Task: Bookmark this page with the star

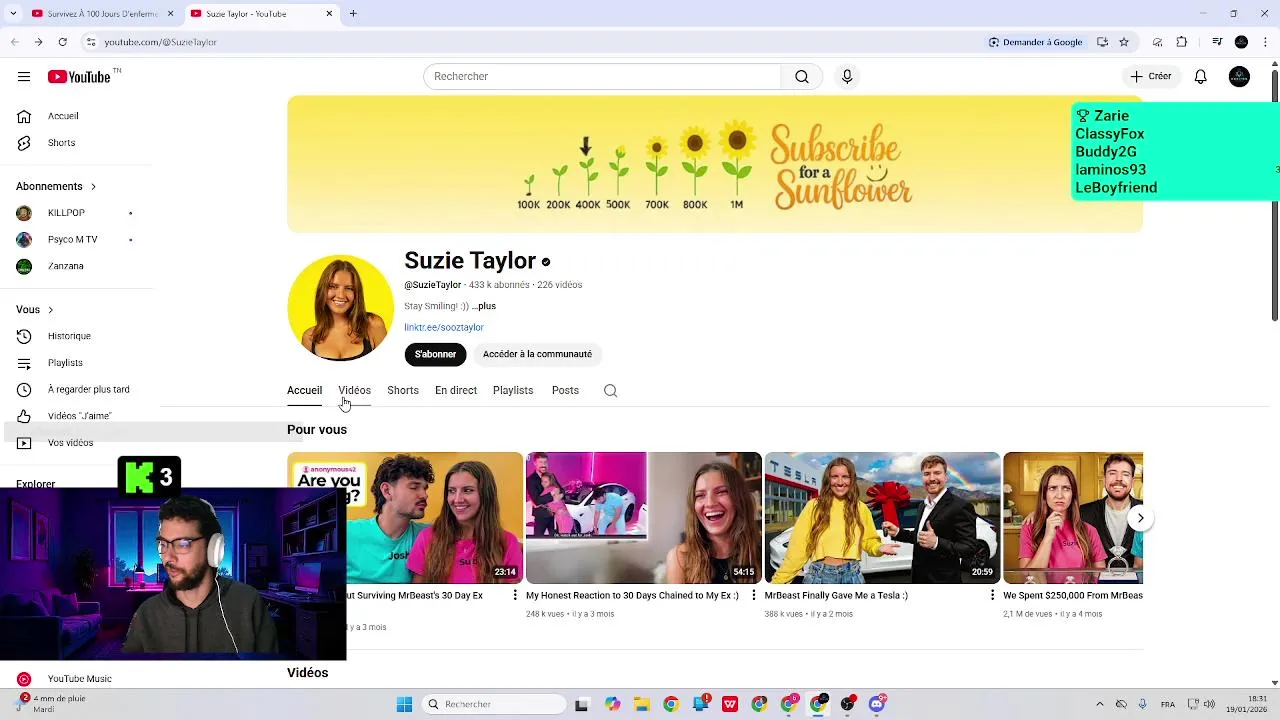Action: (x=1124, y=42)
